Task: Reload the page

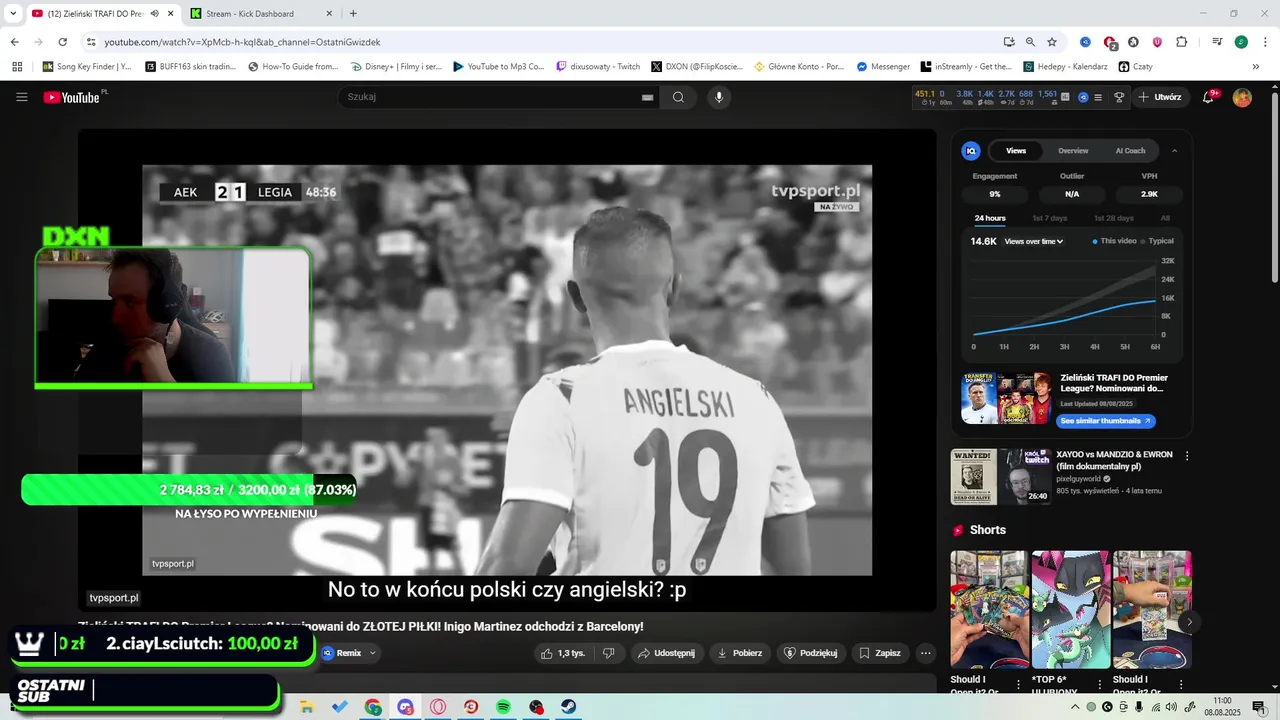Action: [62, 42]
